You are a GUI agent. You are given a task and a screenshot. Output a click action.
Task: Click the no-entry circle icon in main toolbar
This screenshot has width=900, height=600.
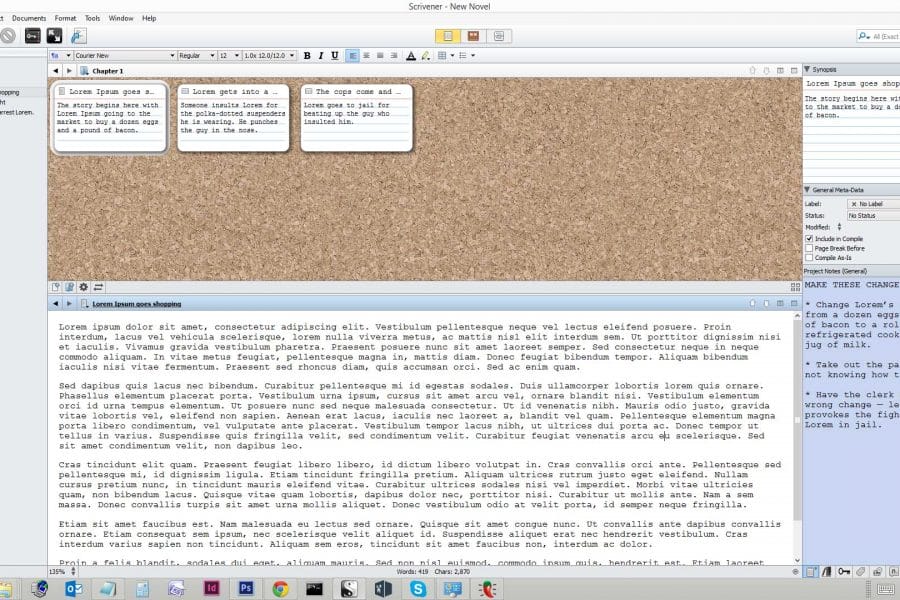[x=7, y=36]
